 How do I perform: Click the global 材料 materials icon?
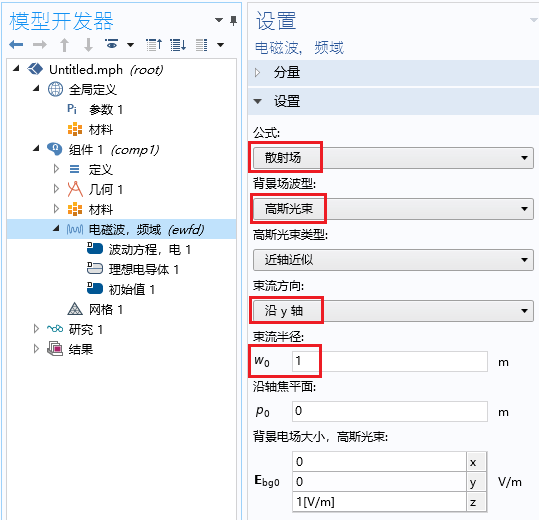click(x=75, y=129)
